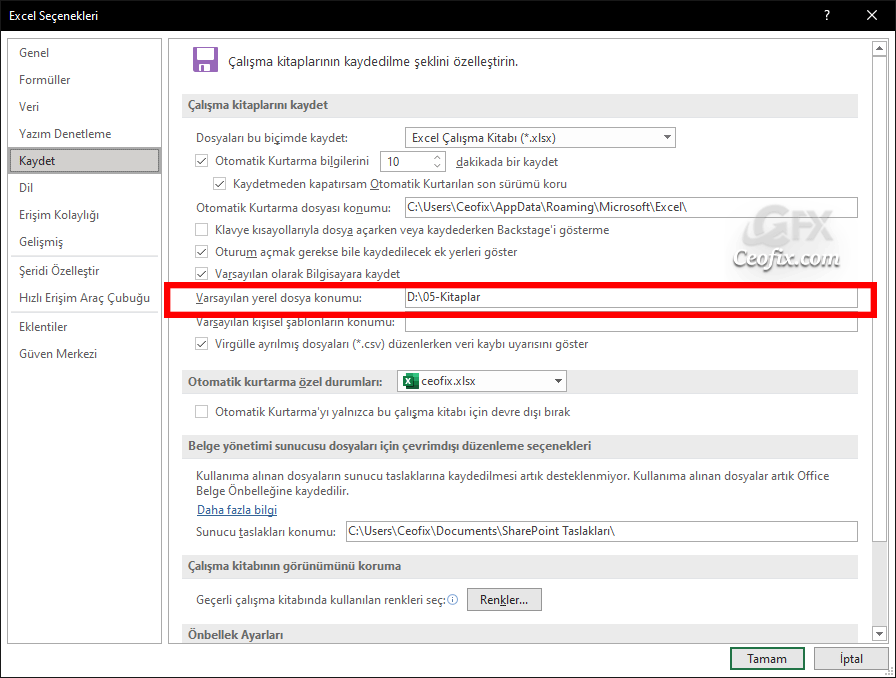Open the Genel category
This screenshot has width=896, height=678.
pos(85,53)
